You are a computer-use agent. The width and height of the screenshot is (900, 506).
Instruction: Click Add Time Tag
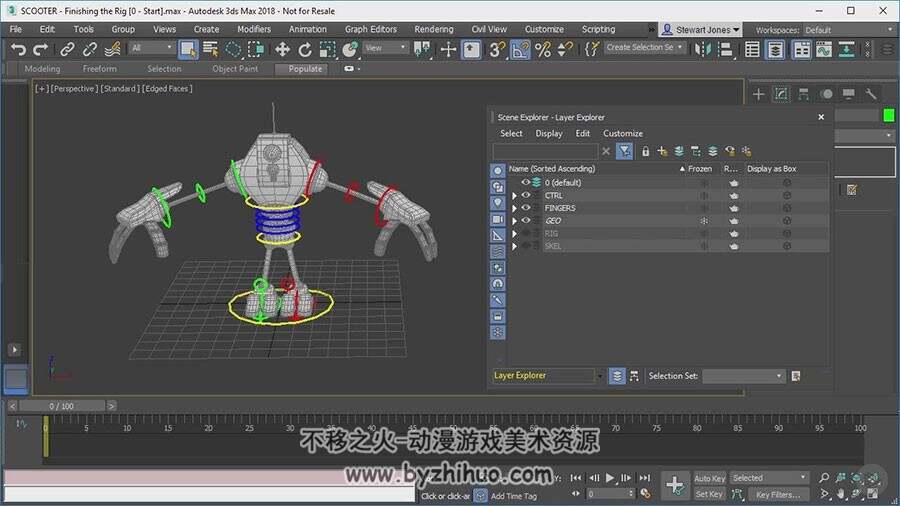click(514, 496)
